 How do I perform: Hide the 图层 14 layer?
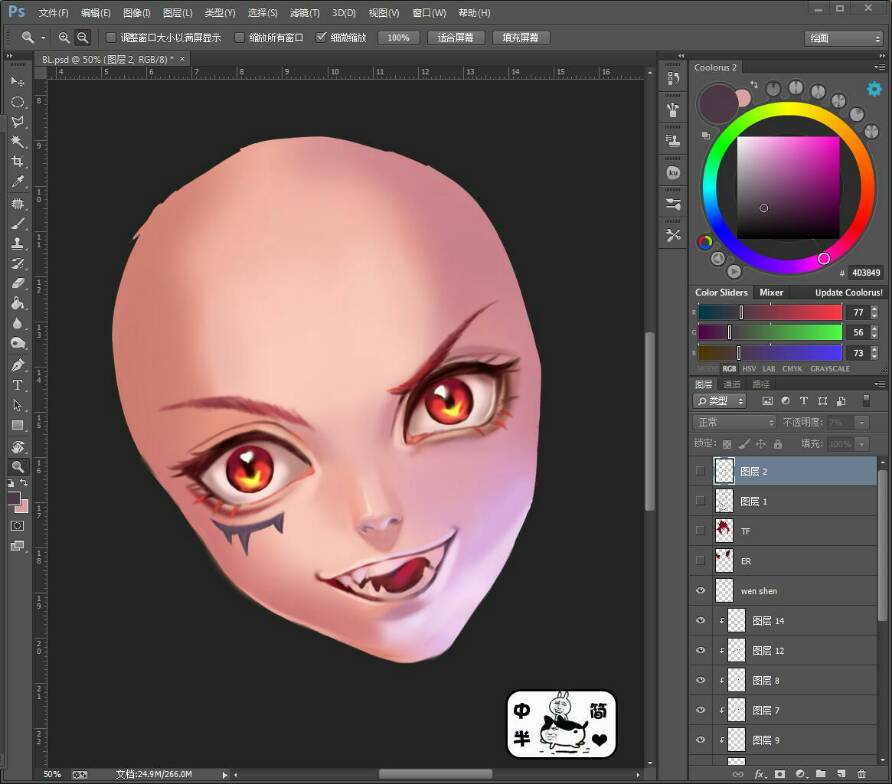[x=700, y=620]
